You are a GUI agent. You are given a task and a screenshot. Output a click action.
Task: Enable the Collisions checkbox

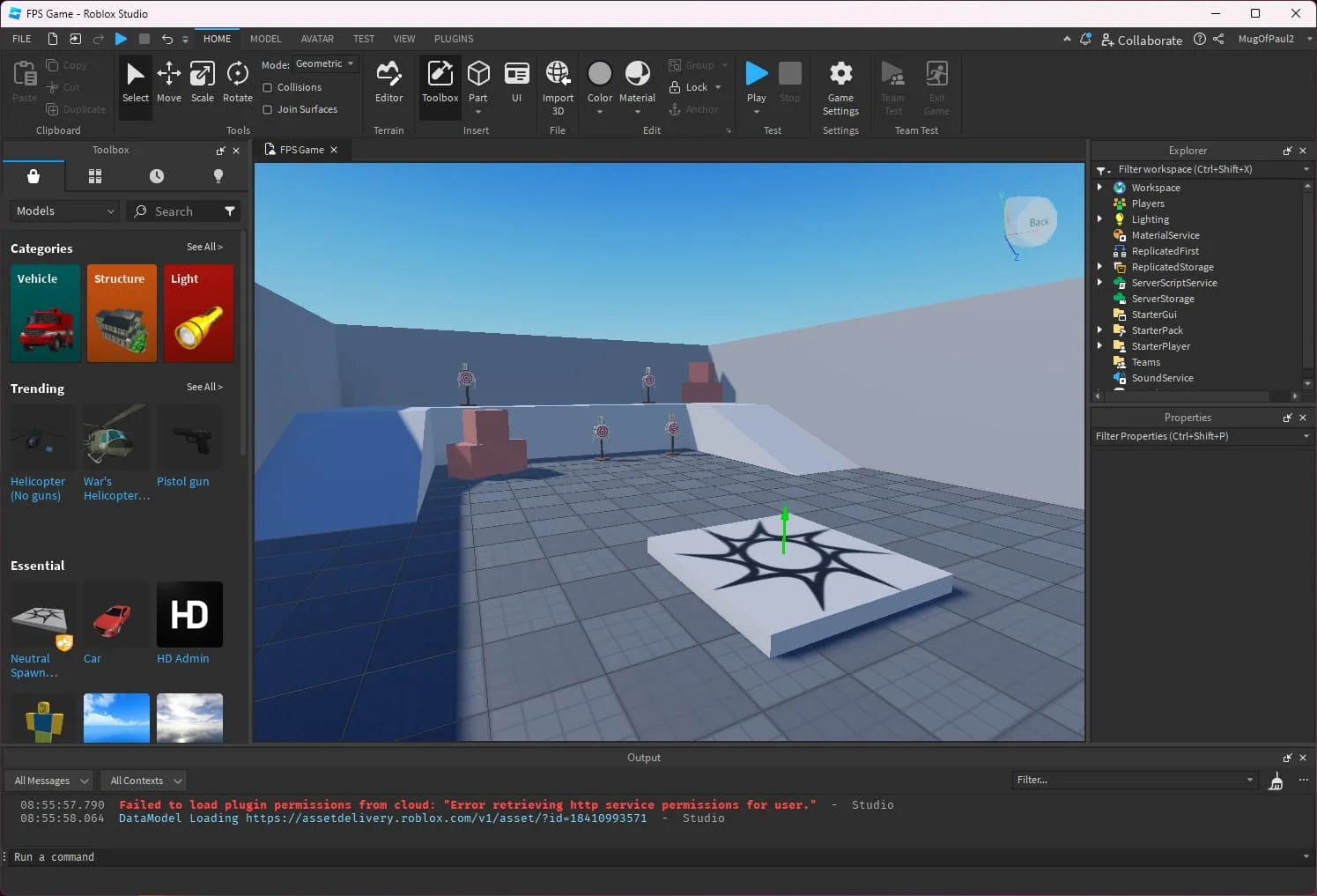268,86
